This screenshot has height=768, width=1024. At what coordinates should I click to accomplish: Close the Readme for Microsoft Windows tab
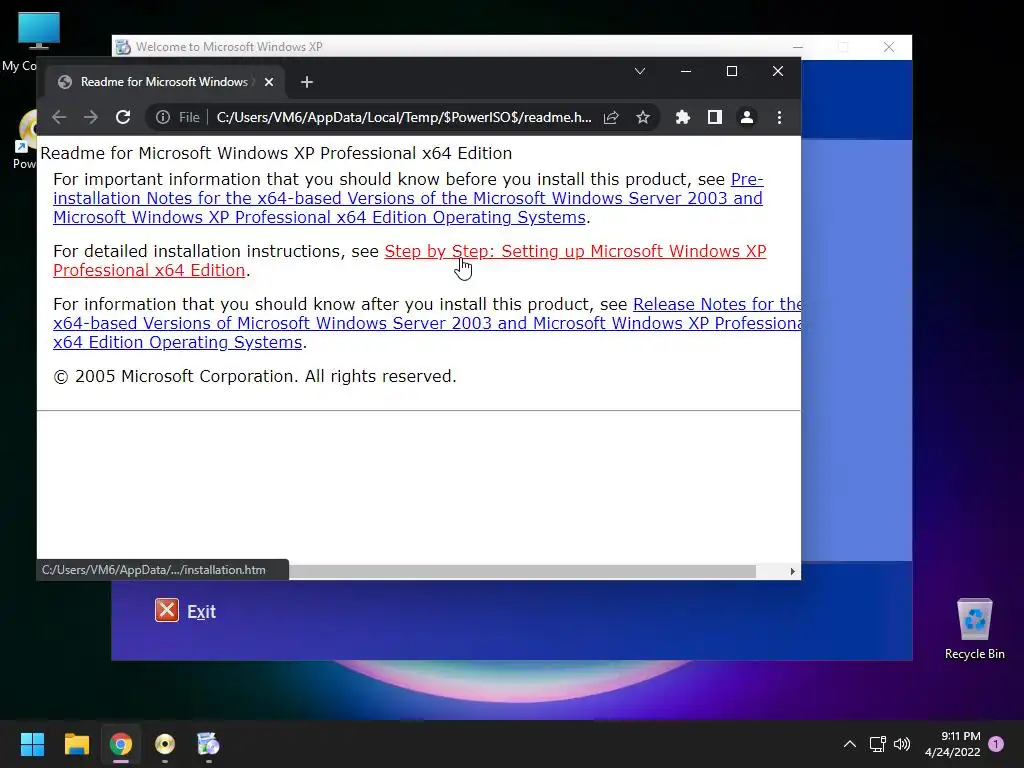[x=269, y=82]
